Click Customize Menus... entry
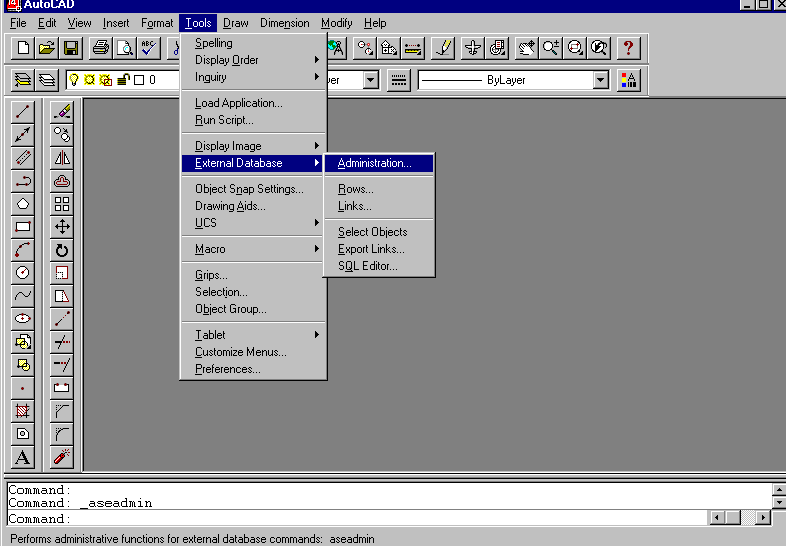 [254, 352]
